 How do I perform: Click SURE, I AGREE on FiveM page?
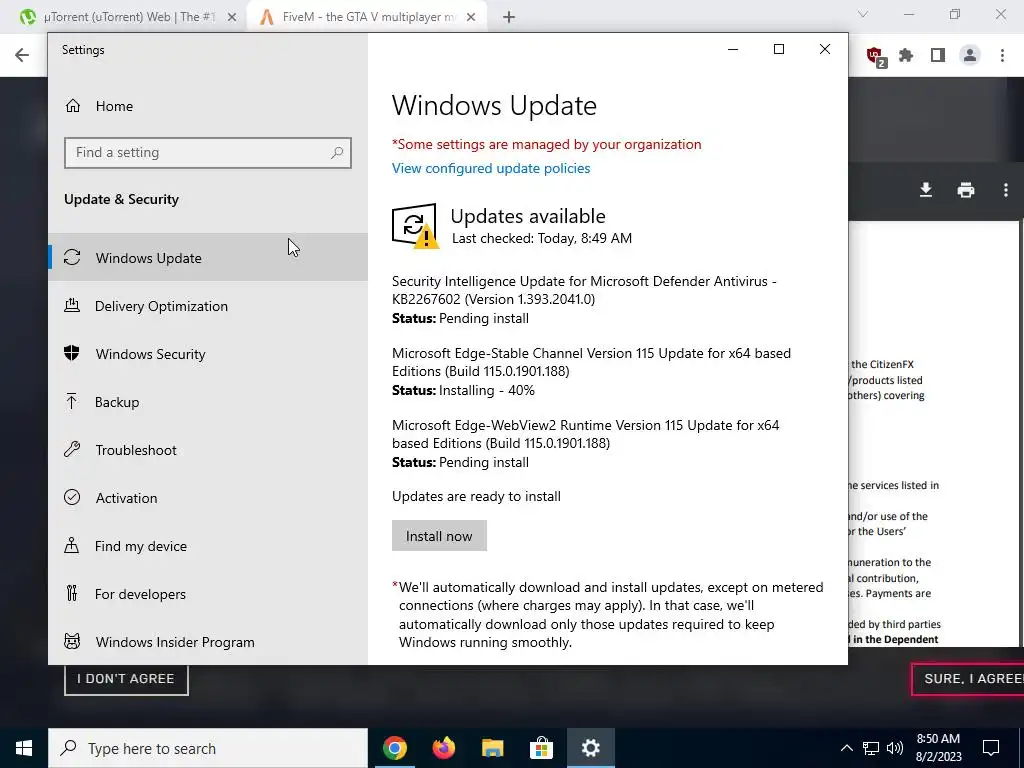point(968,679)
